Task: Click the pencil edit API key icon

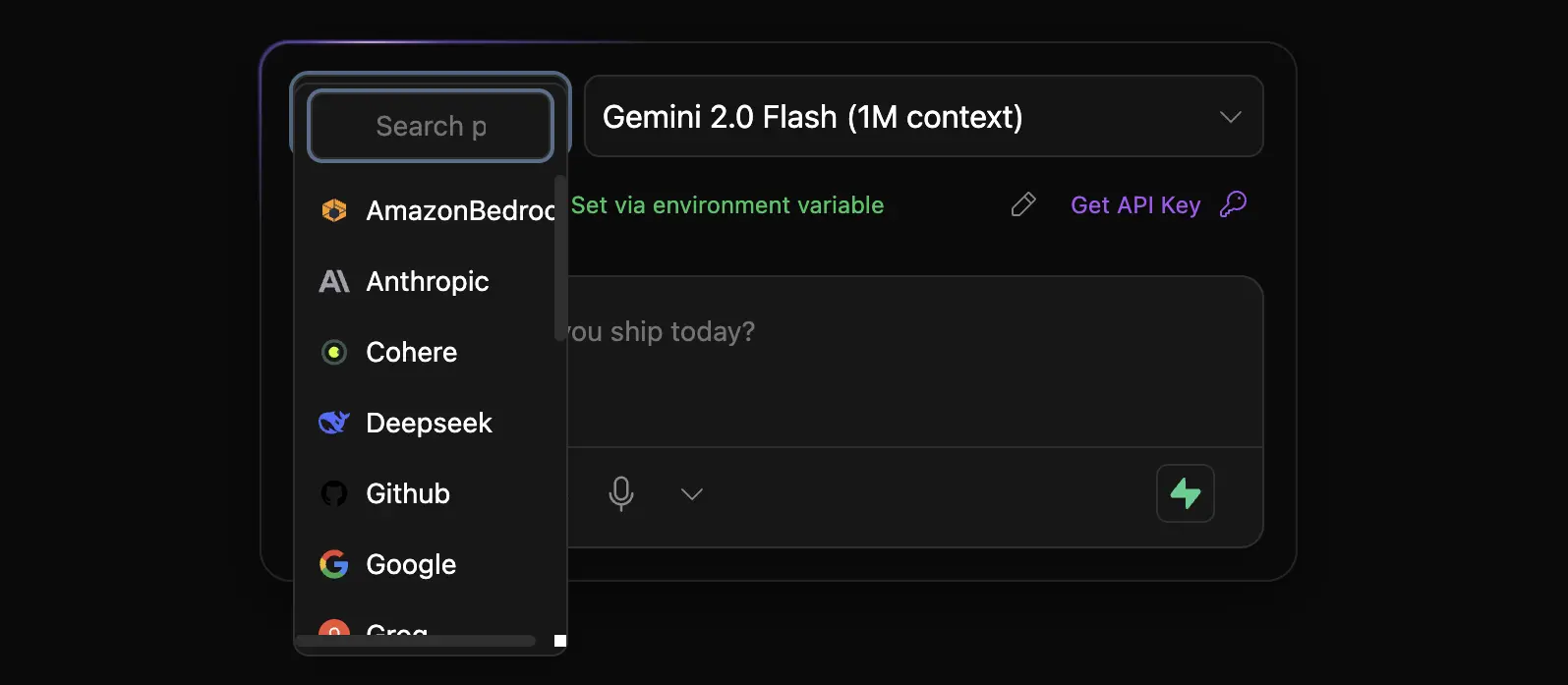Action: coord(1023,204)
